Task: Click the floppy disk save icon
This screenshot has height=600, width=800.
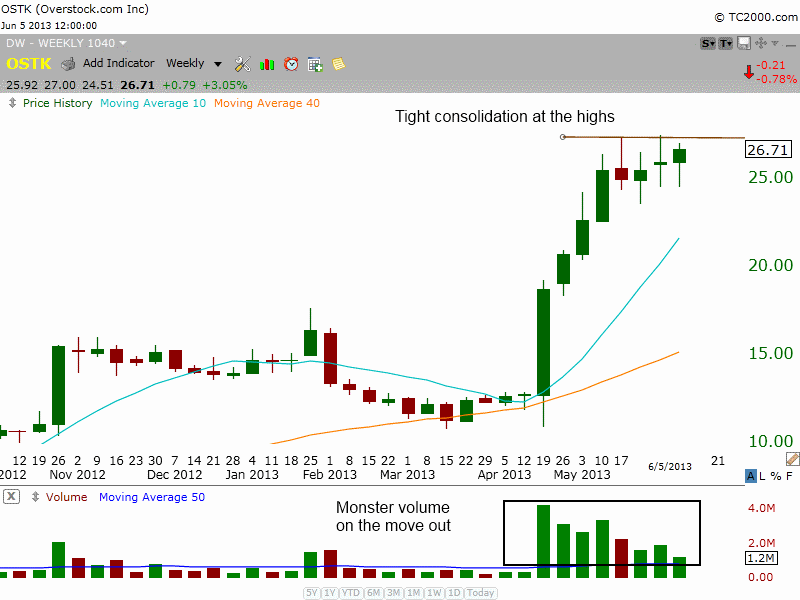Action: point(744,43)
